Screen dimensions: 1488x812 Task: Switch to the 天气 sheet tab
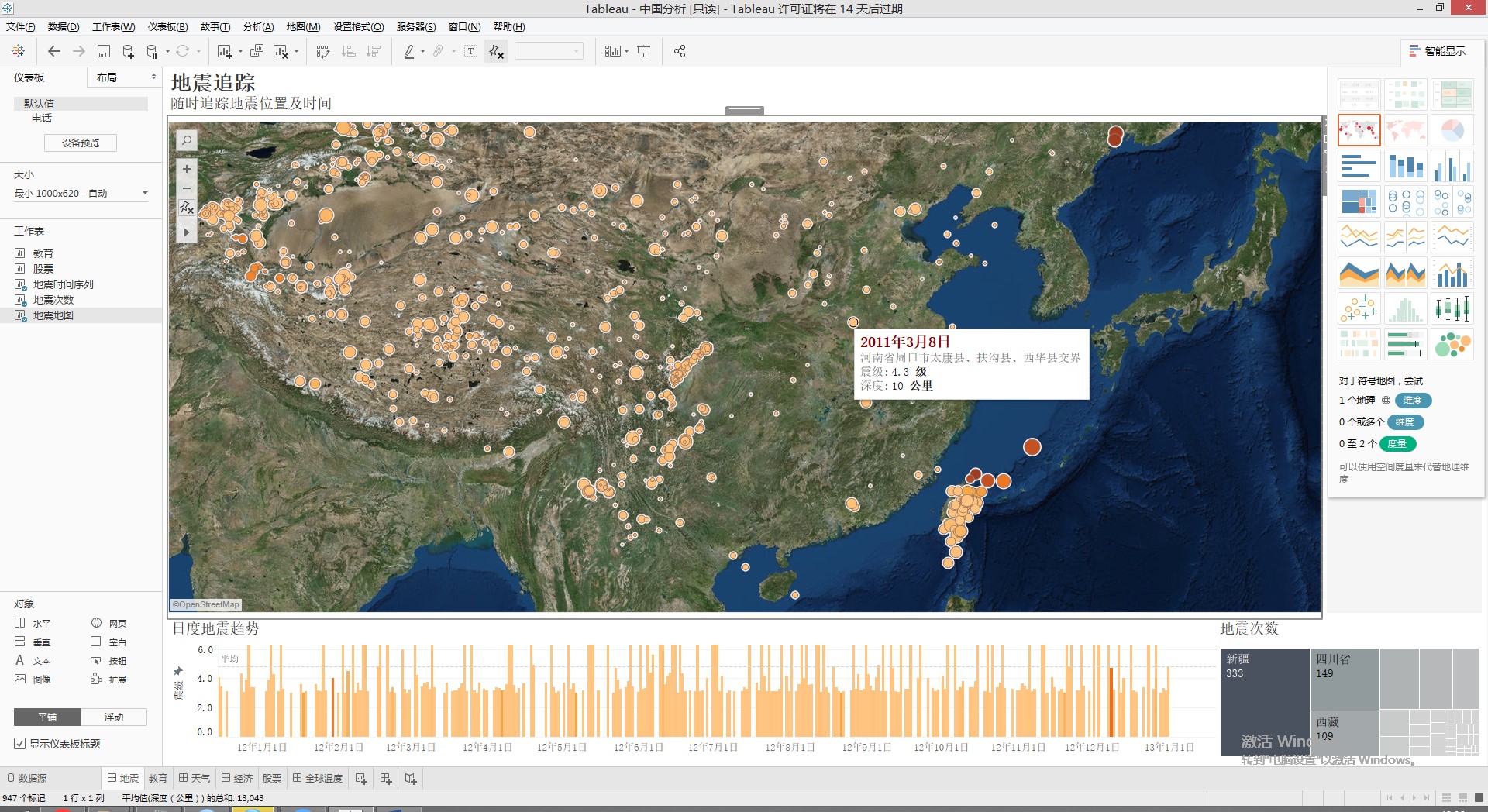click(x=195, y=779)
